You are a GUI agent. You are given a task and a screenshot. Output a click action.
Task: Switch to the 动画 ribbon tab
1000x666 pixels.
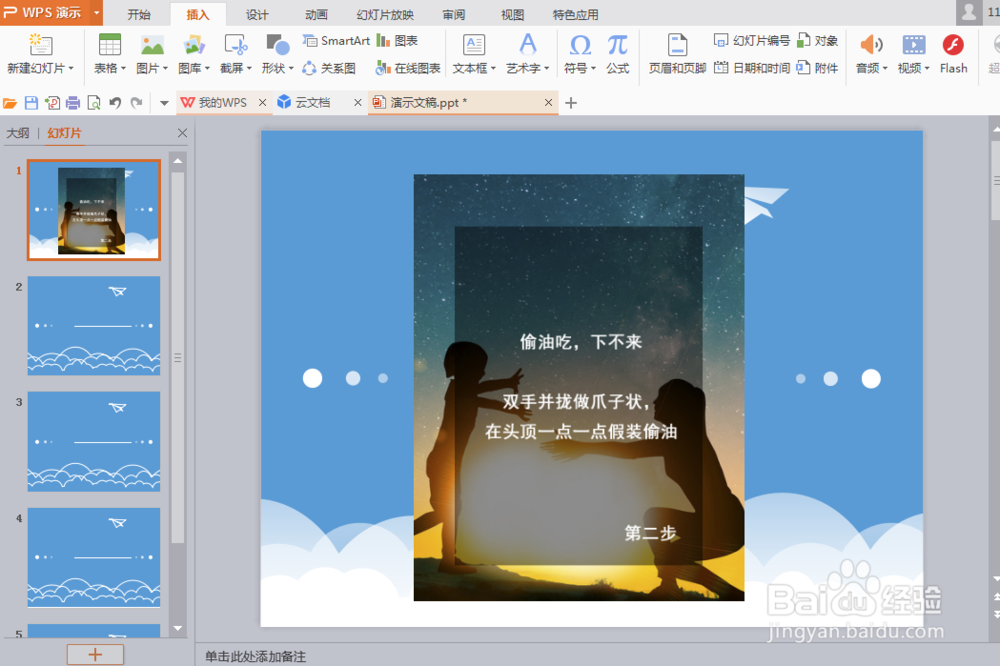tap(316, 15)
